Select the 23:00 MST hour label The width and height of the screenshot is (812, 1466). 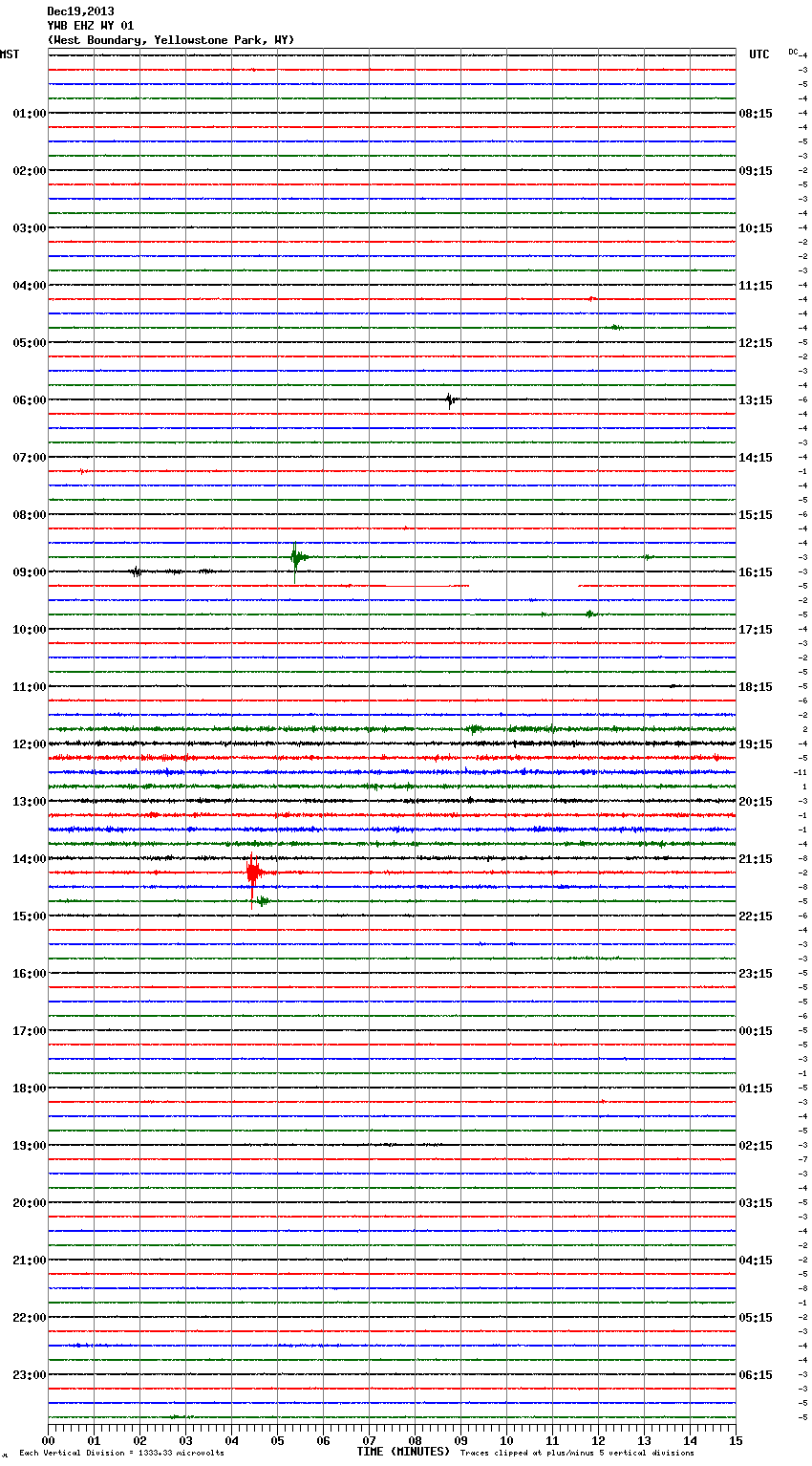tap(30, 1375)
